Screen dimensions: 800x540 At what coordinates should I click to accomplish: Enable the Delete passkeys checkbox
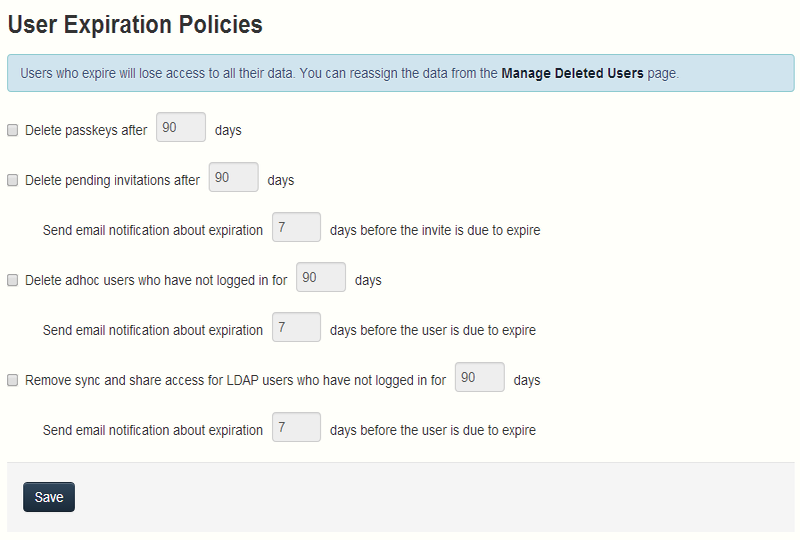tap(13, 130)
